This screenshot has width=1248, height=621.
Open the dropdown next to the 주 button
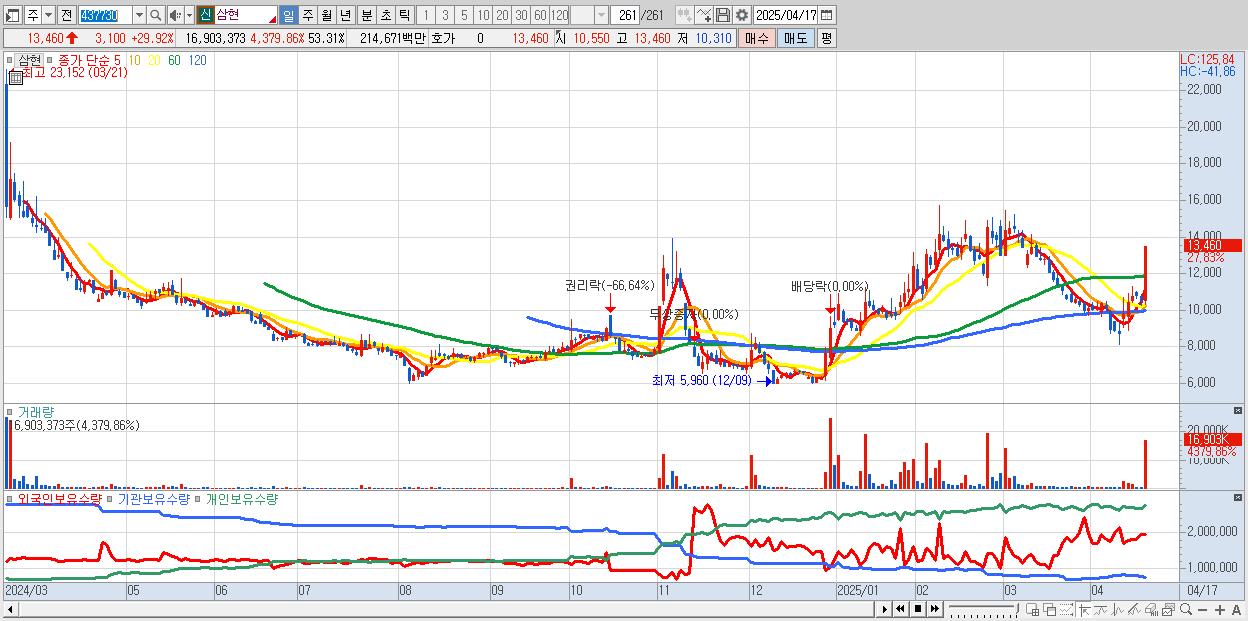[x=48, y=15]
